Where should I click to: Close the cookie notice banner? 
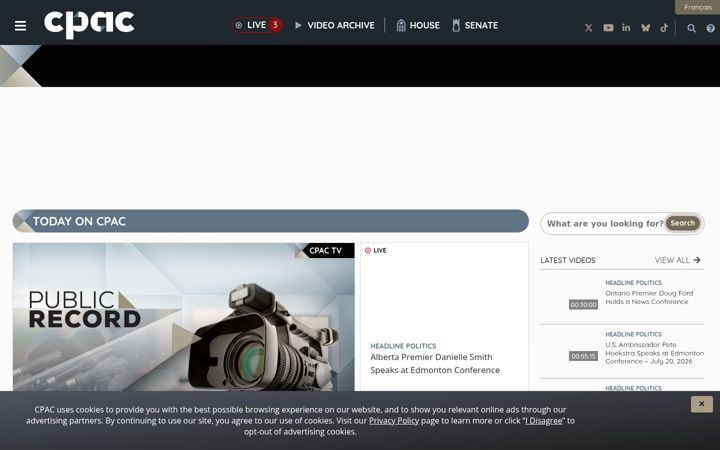point(702,404)
